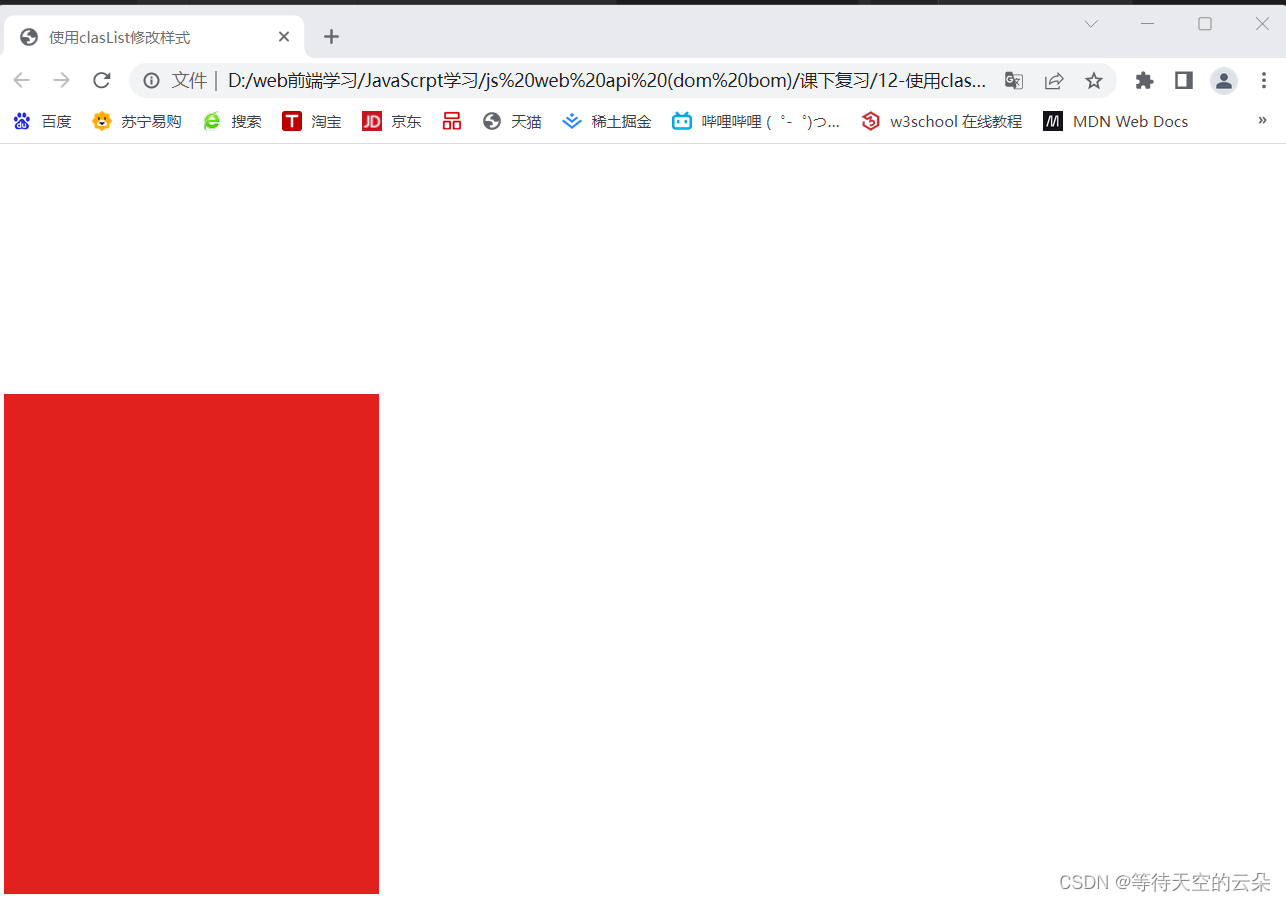Image resolution: width=1286 pixels, height=901 pixels.
Task: Open the 天猫 bookmark
Action: pos(512,121)
